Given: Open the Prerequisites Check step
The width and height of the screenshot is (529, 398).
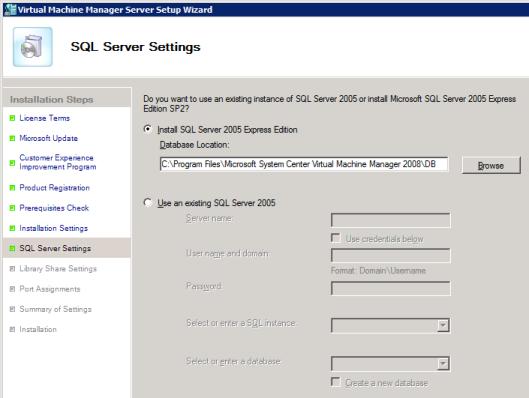Looking at the screenshot, I should click(x=54, y=208).
